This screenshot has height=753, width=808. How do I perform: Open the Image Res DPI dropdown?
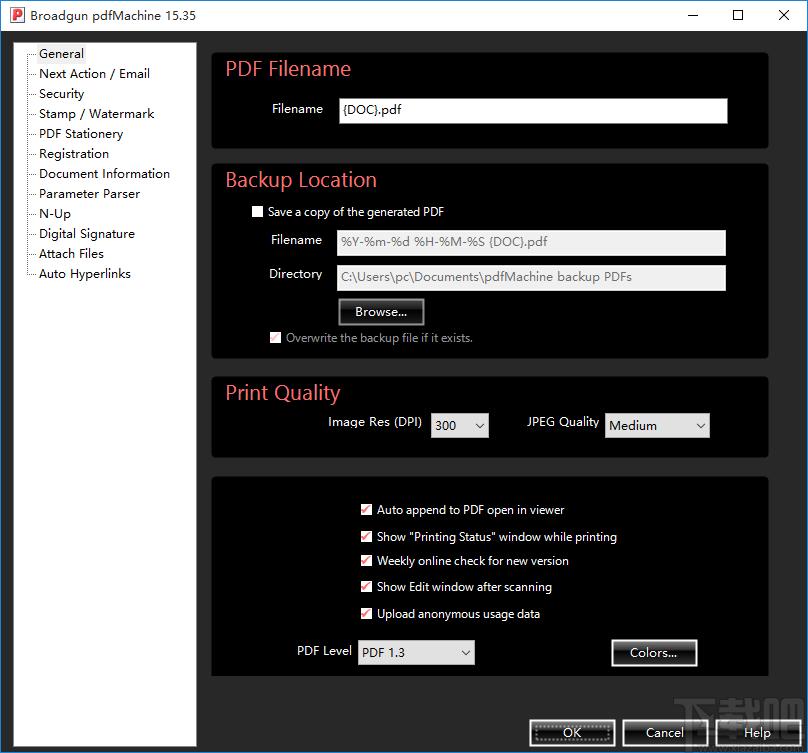pos(460,426)
